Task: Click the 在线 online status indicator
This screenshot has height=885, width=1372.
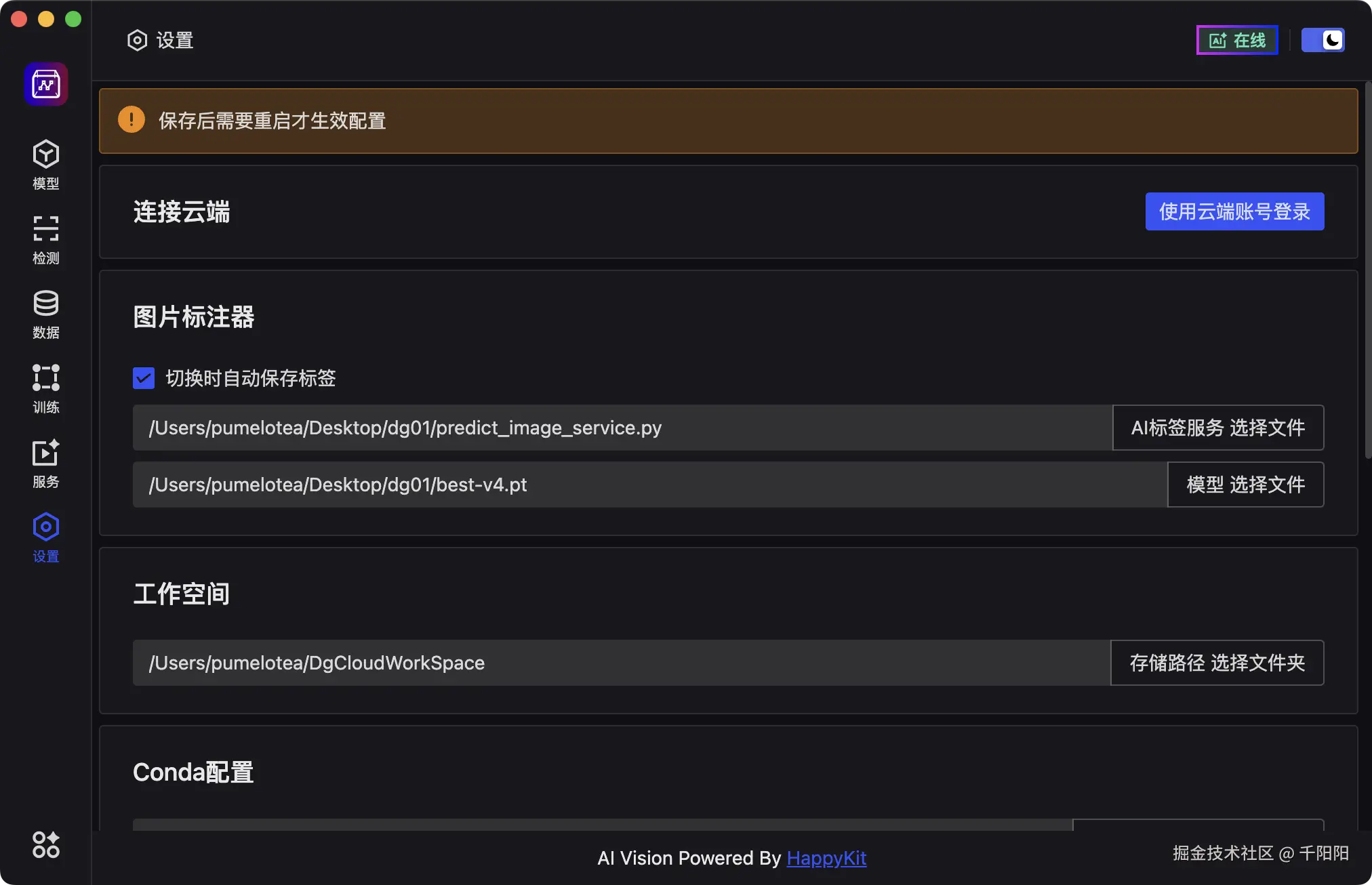Action: 1237,41
